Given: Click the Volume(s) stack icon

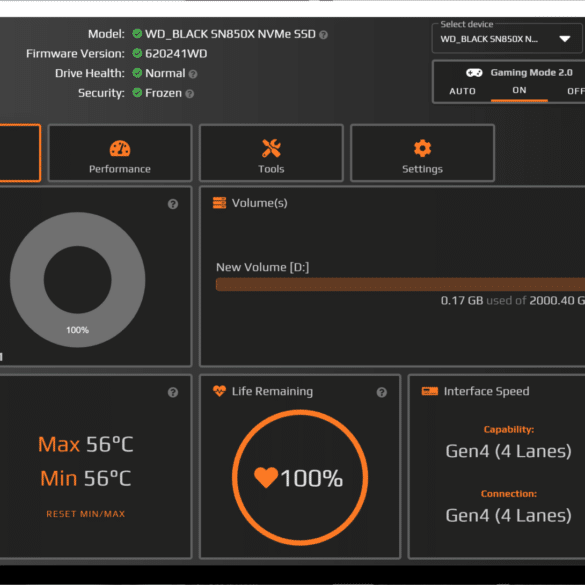Looking at the screenshot, I should 219,203.
